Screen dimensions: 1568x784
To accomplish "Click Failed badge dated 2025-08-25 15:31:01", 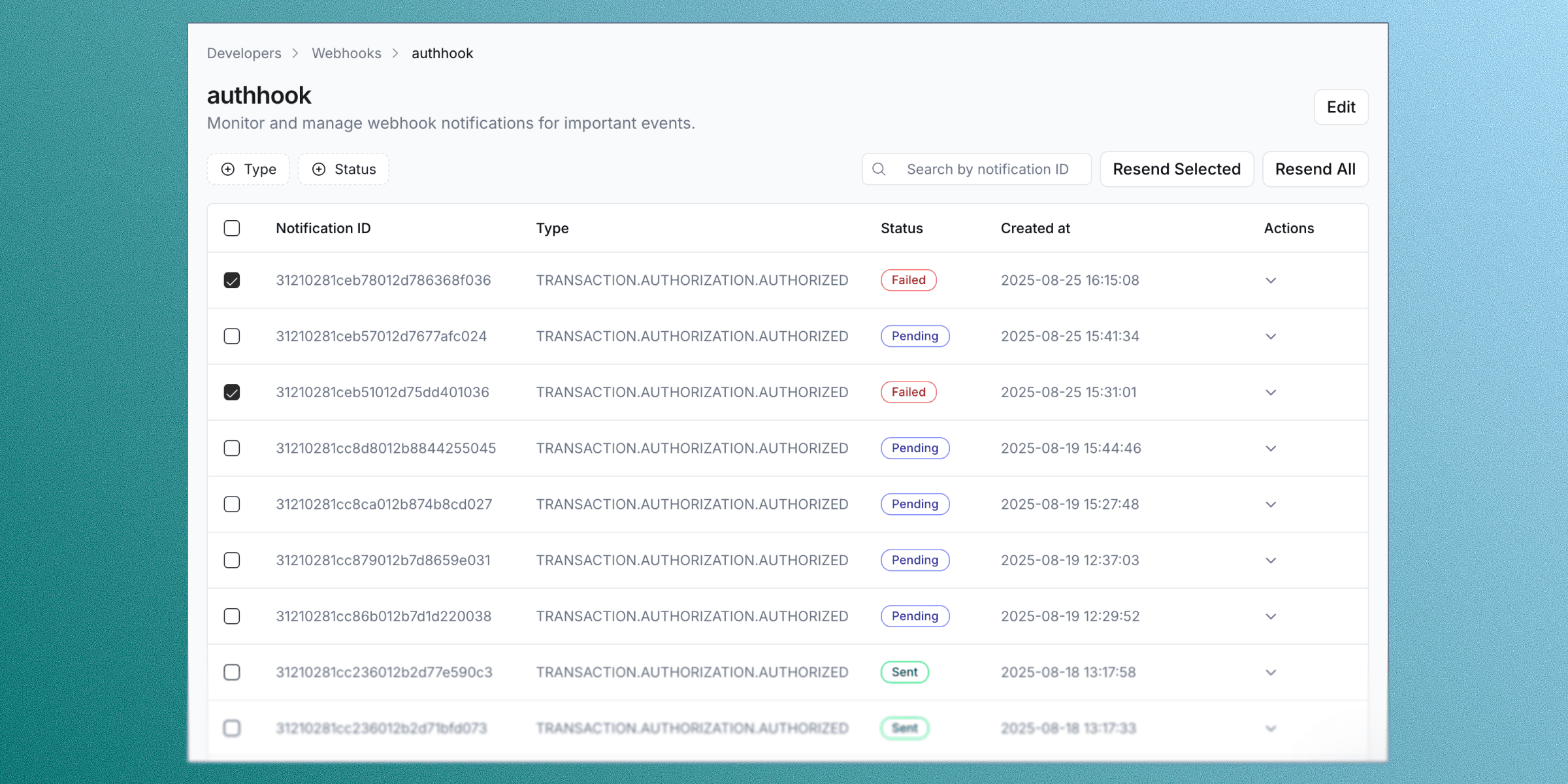I will coord(908,392).
